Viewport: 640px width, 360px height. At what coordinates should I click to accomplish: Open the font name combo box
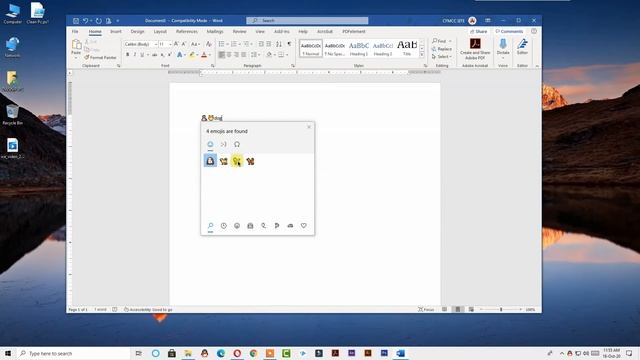click(x=140, y=44)
